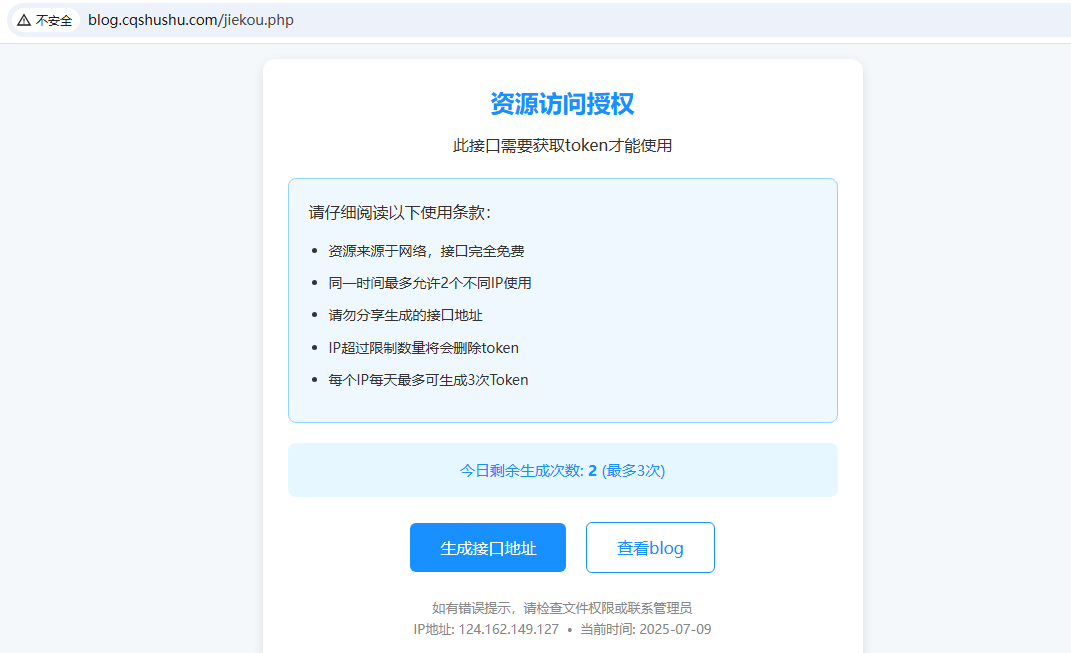
Task: Click the 不安全 site info label
Action: pos(54,20)
